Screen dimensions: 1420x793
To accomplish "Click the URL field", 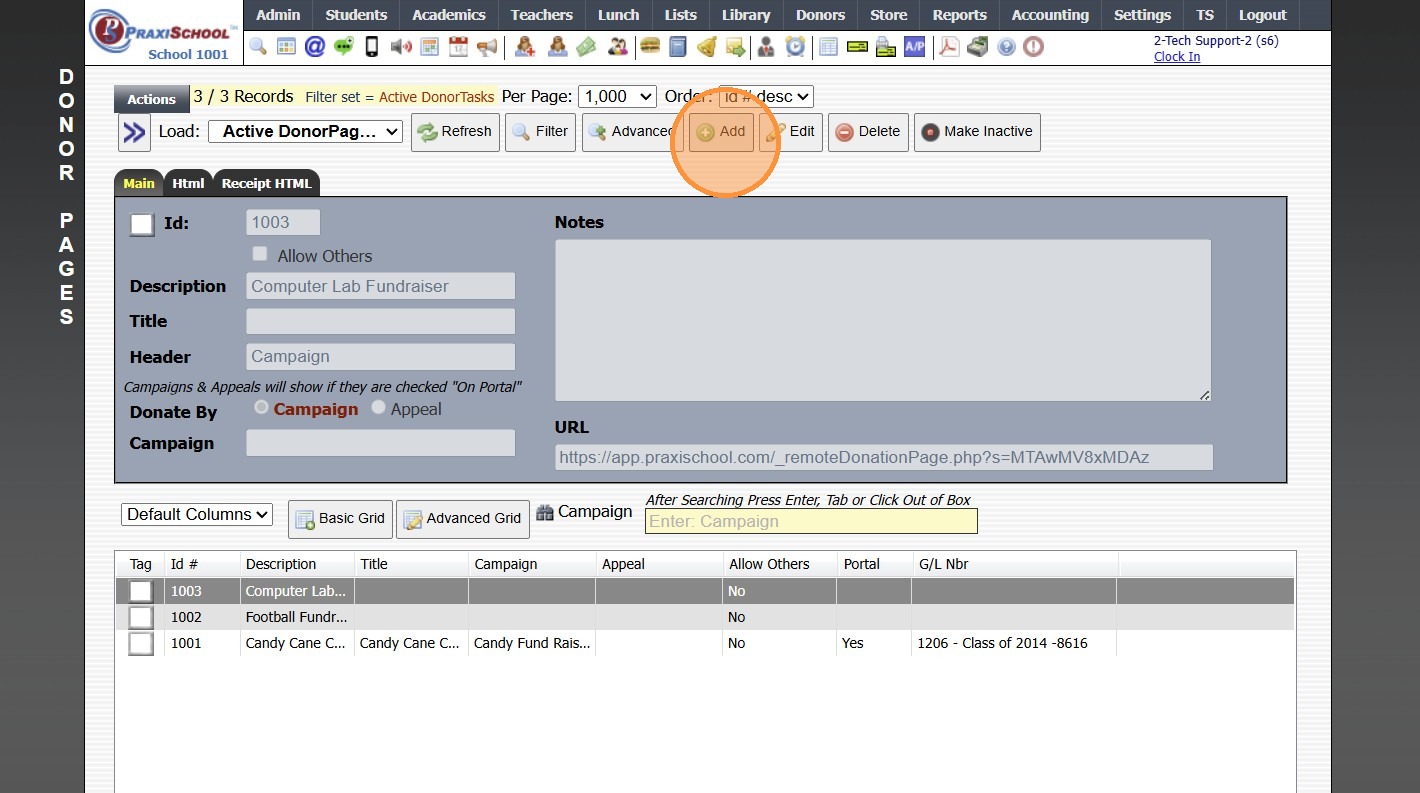I will click(884, 457).
